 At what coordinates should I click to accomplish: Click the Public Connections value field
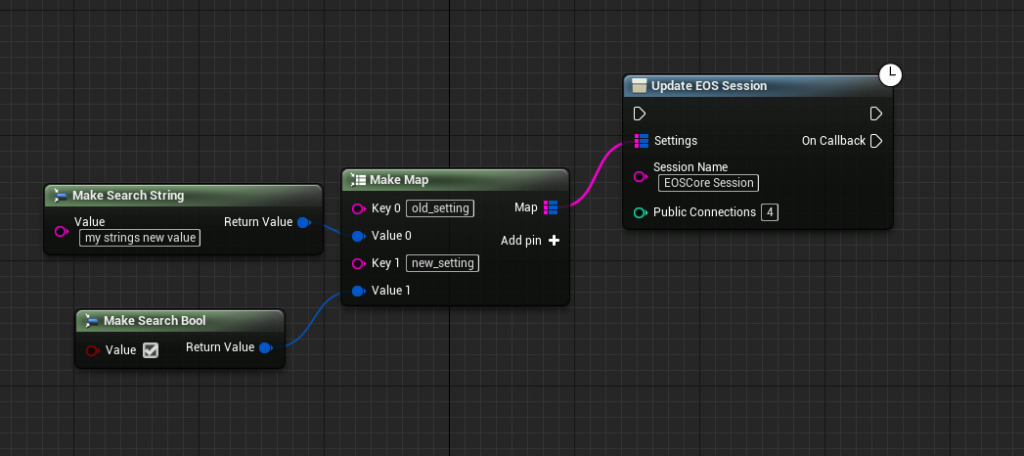[x=769, y=212]
